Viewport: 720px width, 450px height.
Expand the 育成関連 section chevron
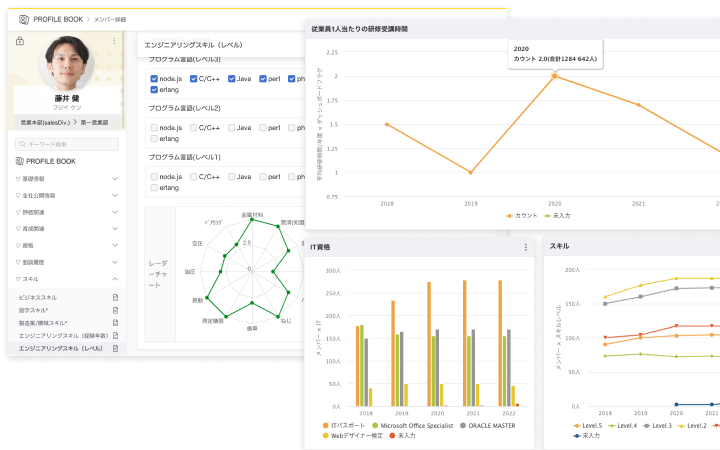[115, 229]
